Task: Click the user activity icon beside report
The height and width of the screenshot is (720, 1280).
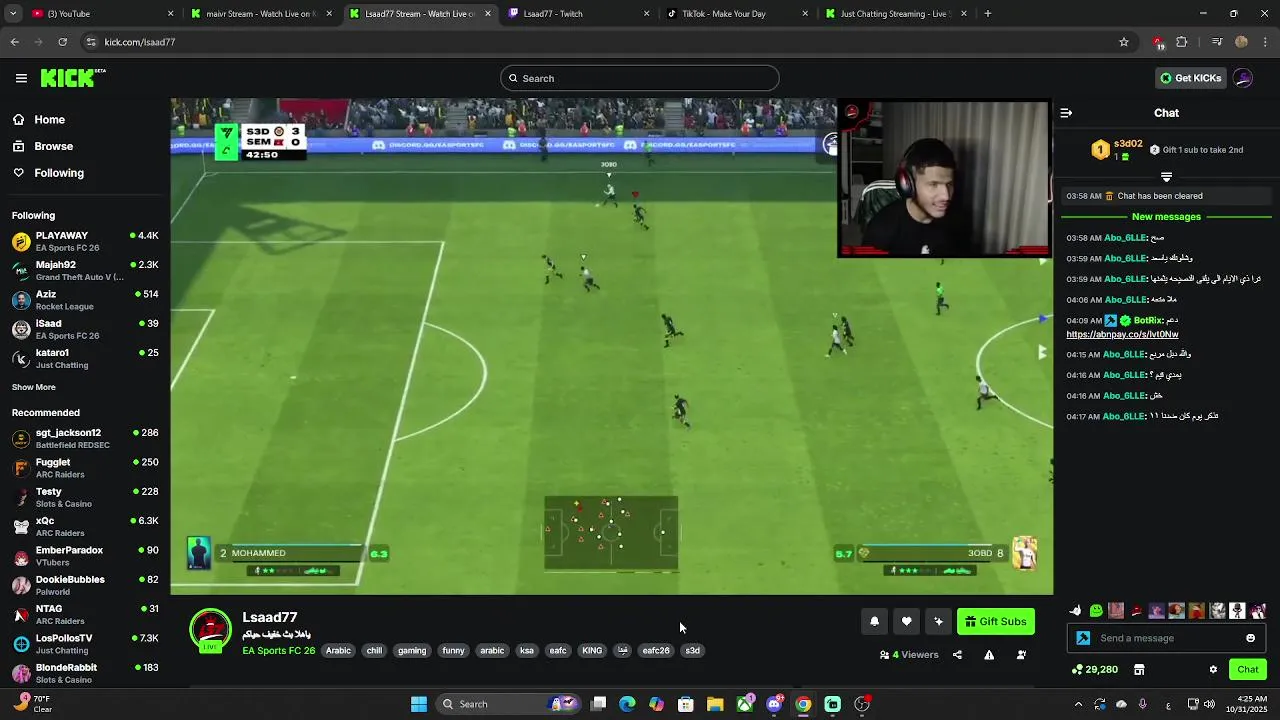Action: click(x=1021, y=655)
